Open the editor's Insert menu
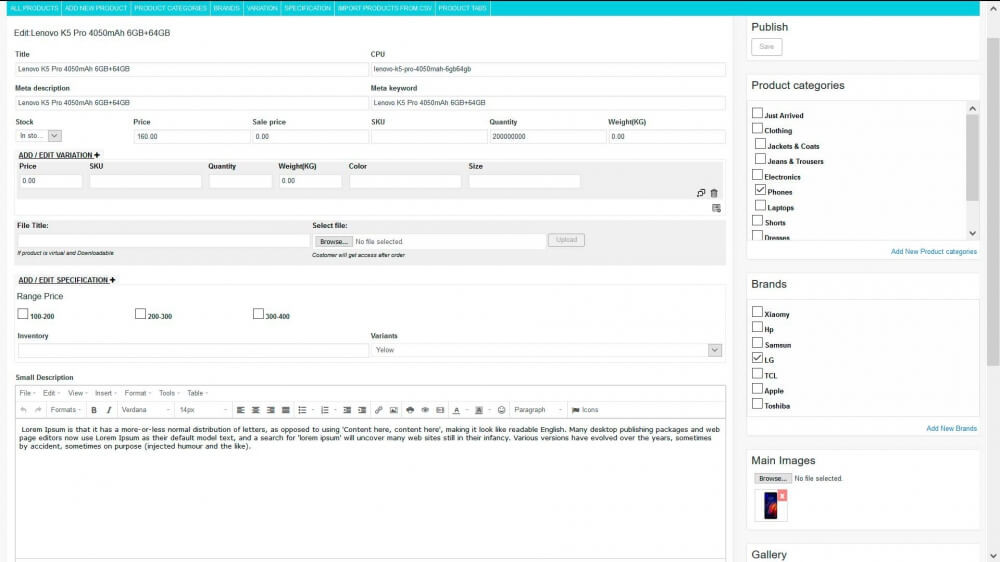1000x562 pixels. (x=105, y=394)
